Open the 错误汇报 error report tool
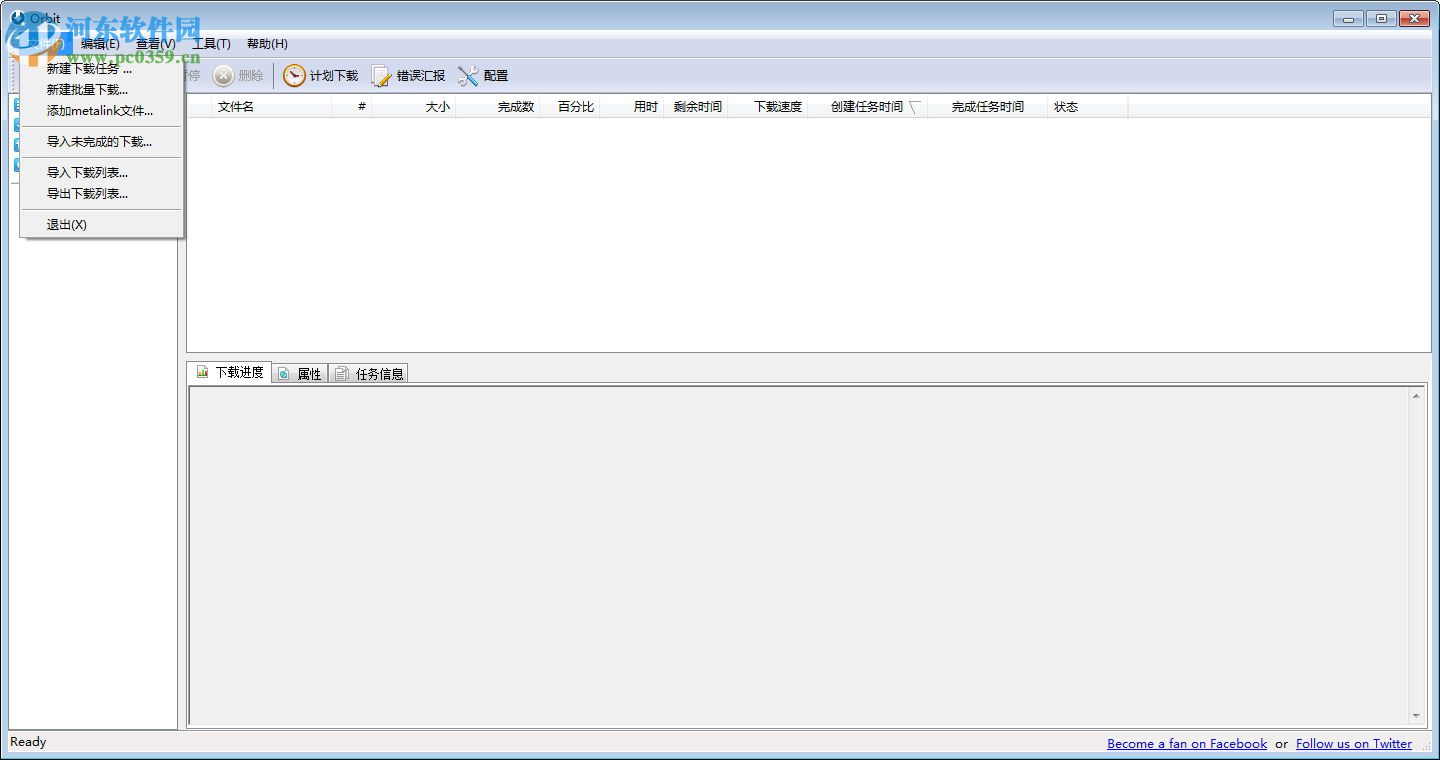The width and height of the screenshot is (1440, 760). point(410,75)
